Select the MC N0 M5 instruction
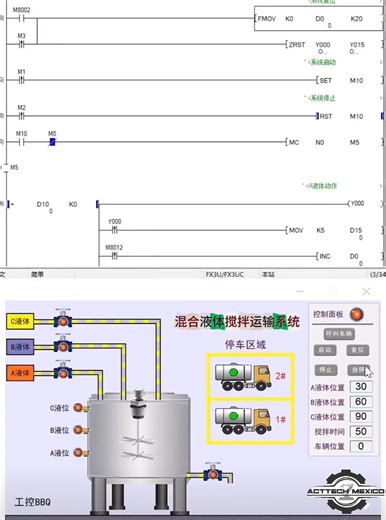This screenshot has width=386, height=520. (x=335, y=142)
